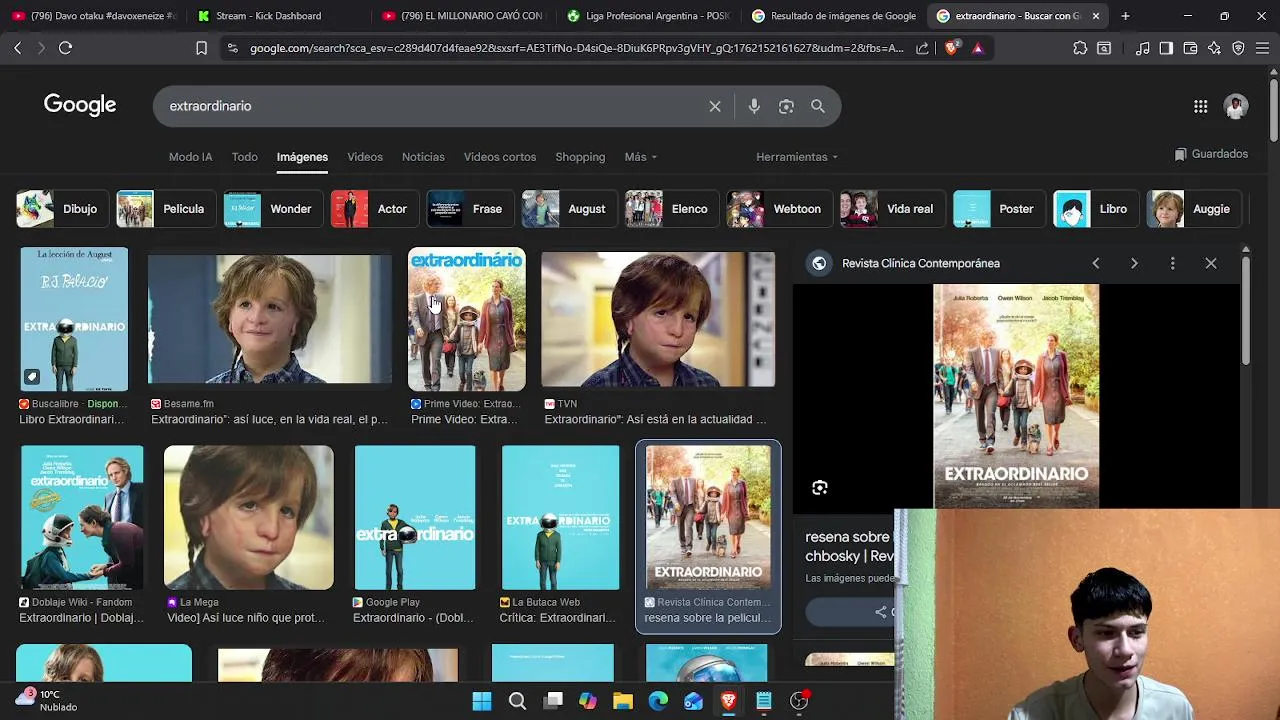Open Revista Clínica Contemporánea source link
1280x720 pixels.
click(921, 263)
